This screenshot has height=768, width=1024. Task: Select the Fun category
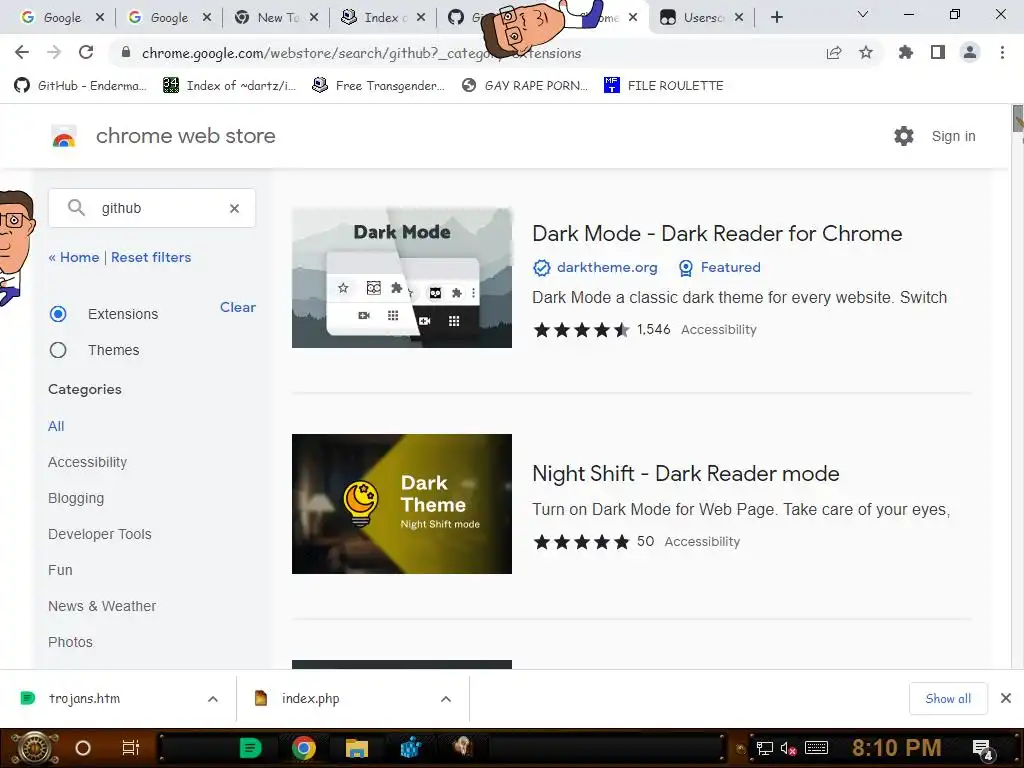[x=60, y=570]
